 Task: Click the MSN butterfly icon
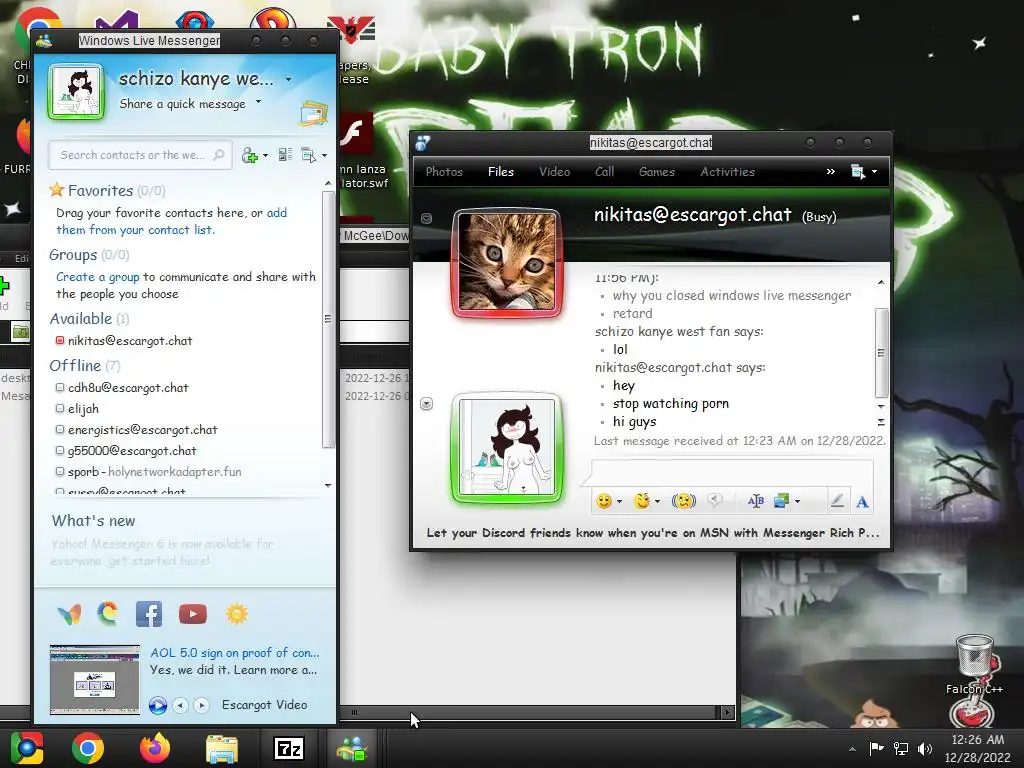[x=69, y=614]
